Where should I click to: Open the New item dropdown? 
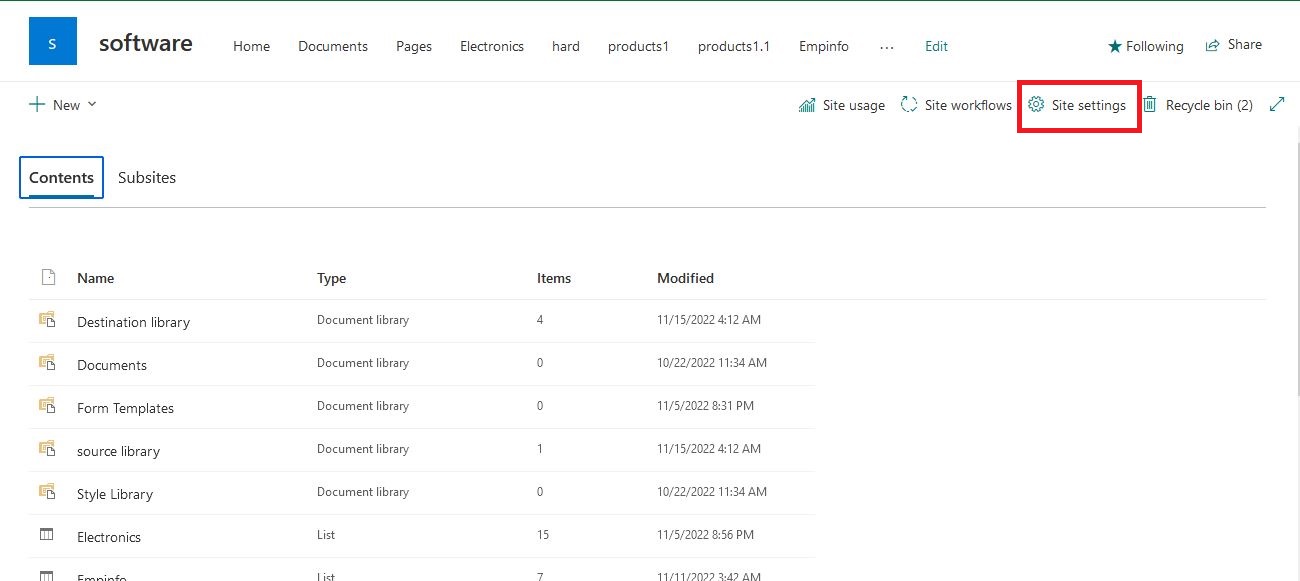click(x=63, y=104)
